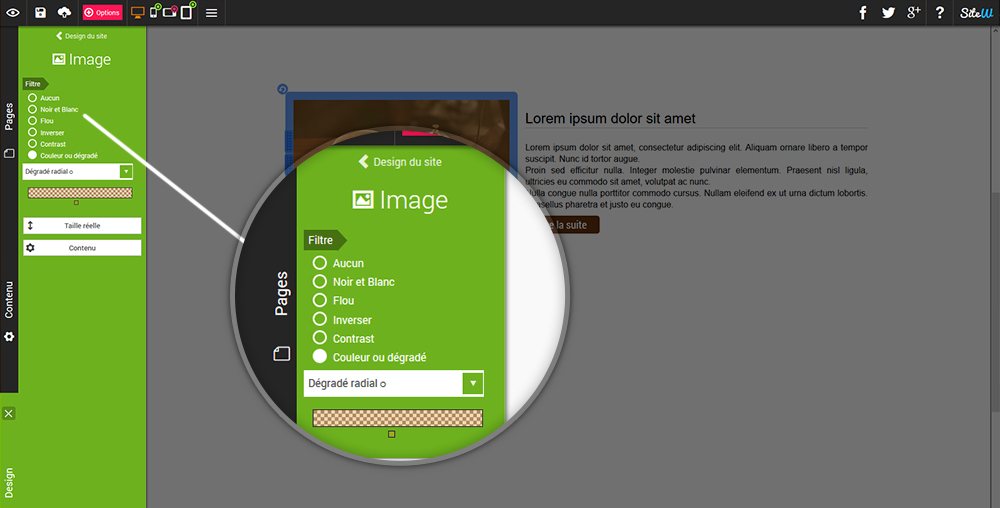Select the Noir et Blanc filter radio button
The image size is (1000, 508).
pos(33,109)
